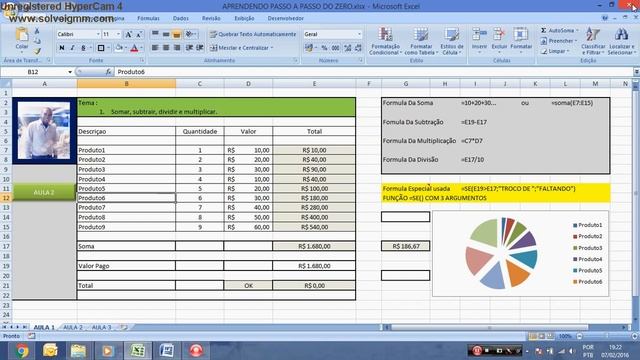Screen dimensions: 640x360
Task: Click the Copy icon in clipboard group
Action: click(x=37, y=41)
